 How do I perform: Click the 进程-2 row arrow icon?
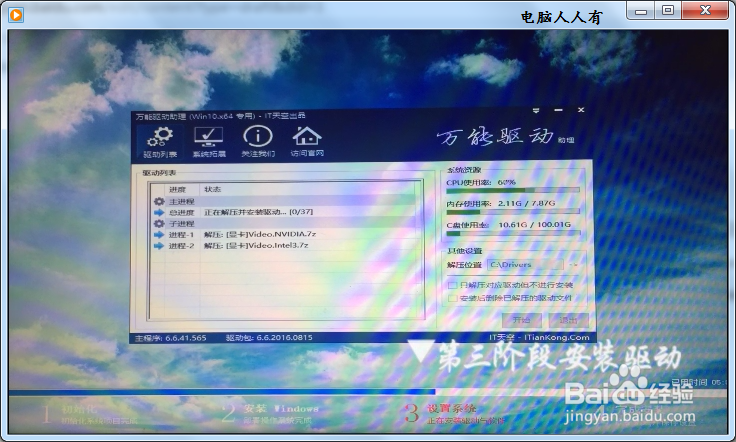tap(159, 245)
